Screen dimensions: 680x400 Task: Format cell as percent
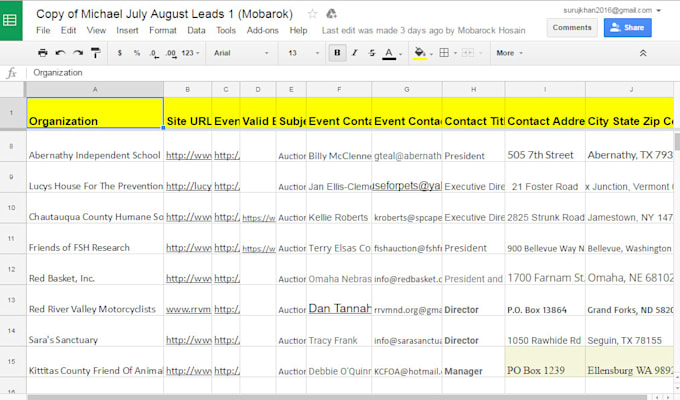click(x=137, y=53)
